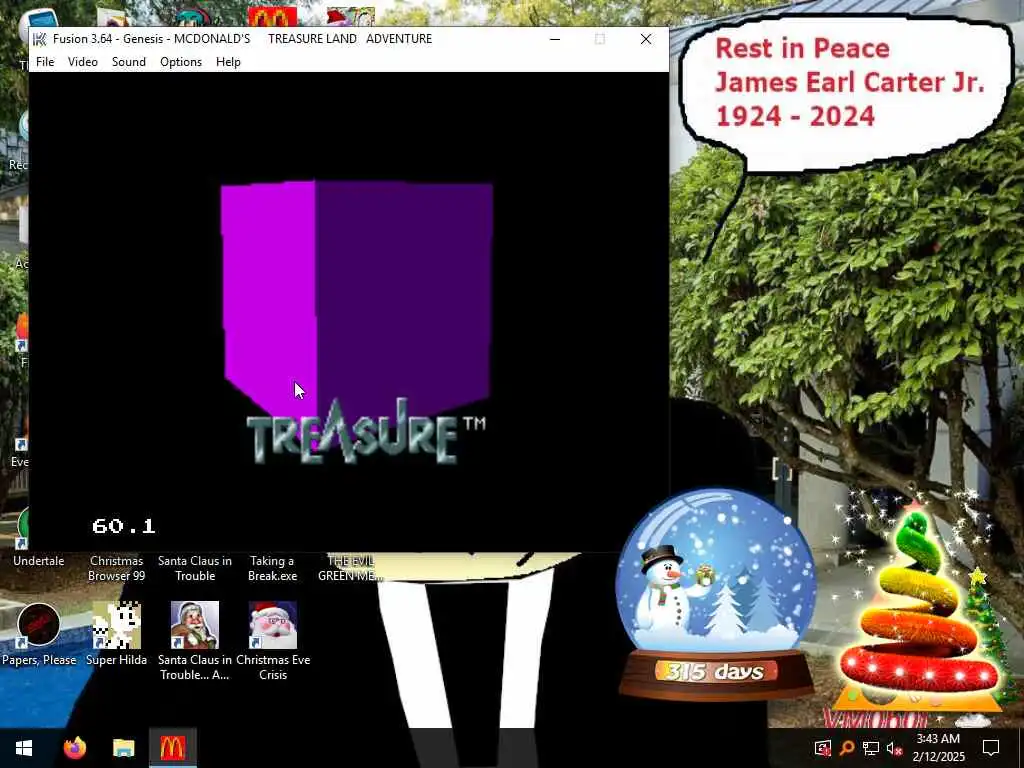
Task: Open the Video menu in Fusion
Action: [83, 62]
